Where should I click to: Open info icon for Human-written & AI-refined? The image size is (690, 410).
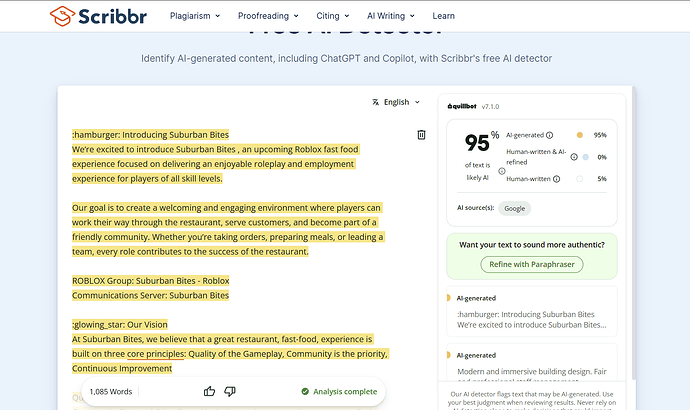pyautogui.click(x=574, y=157)
